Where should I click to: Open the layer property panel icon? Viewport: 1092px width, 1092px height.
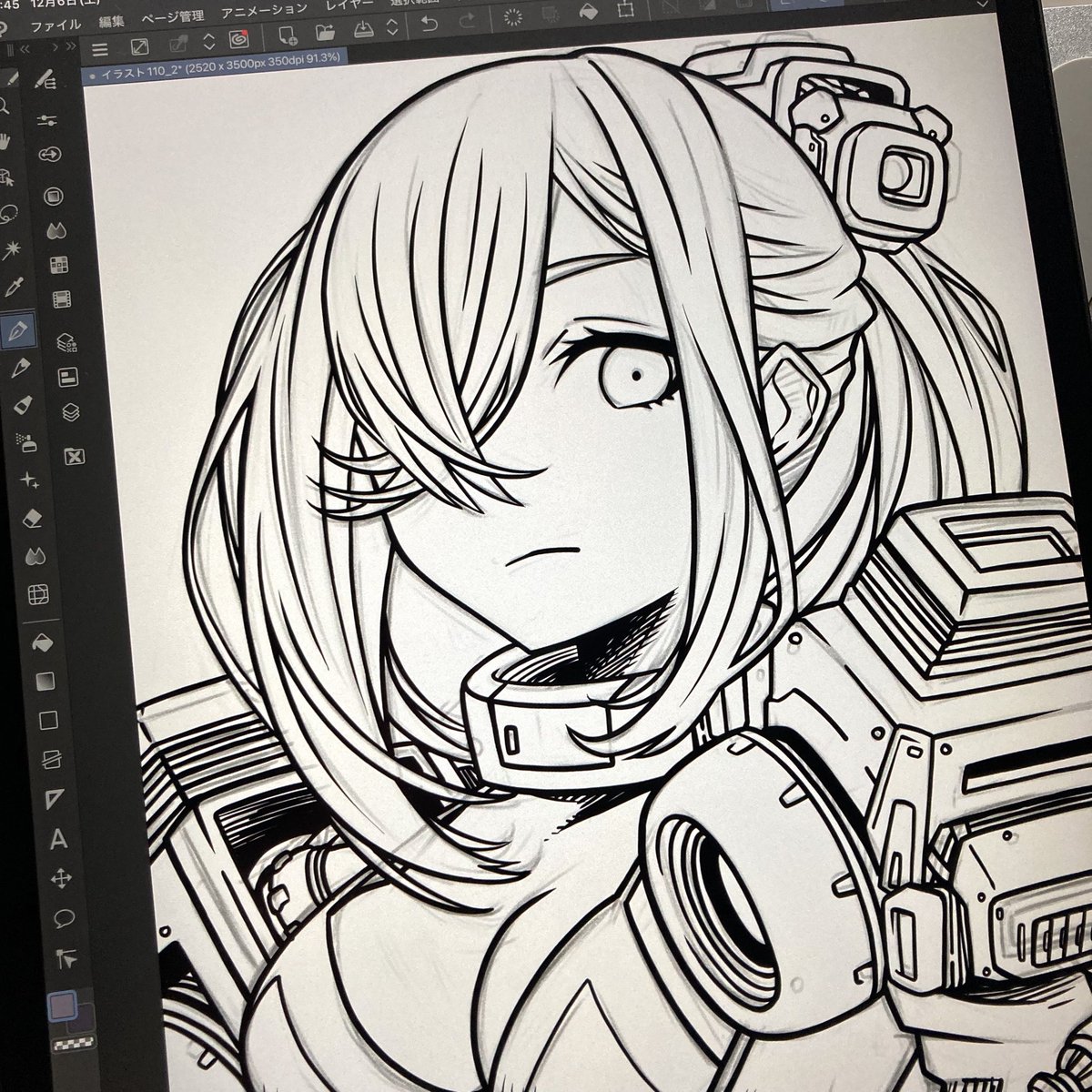(68, 377)
